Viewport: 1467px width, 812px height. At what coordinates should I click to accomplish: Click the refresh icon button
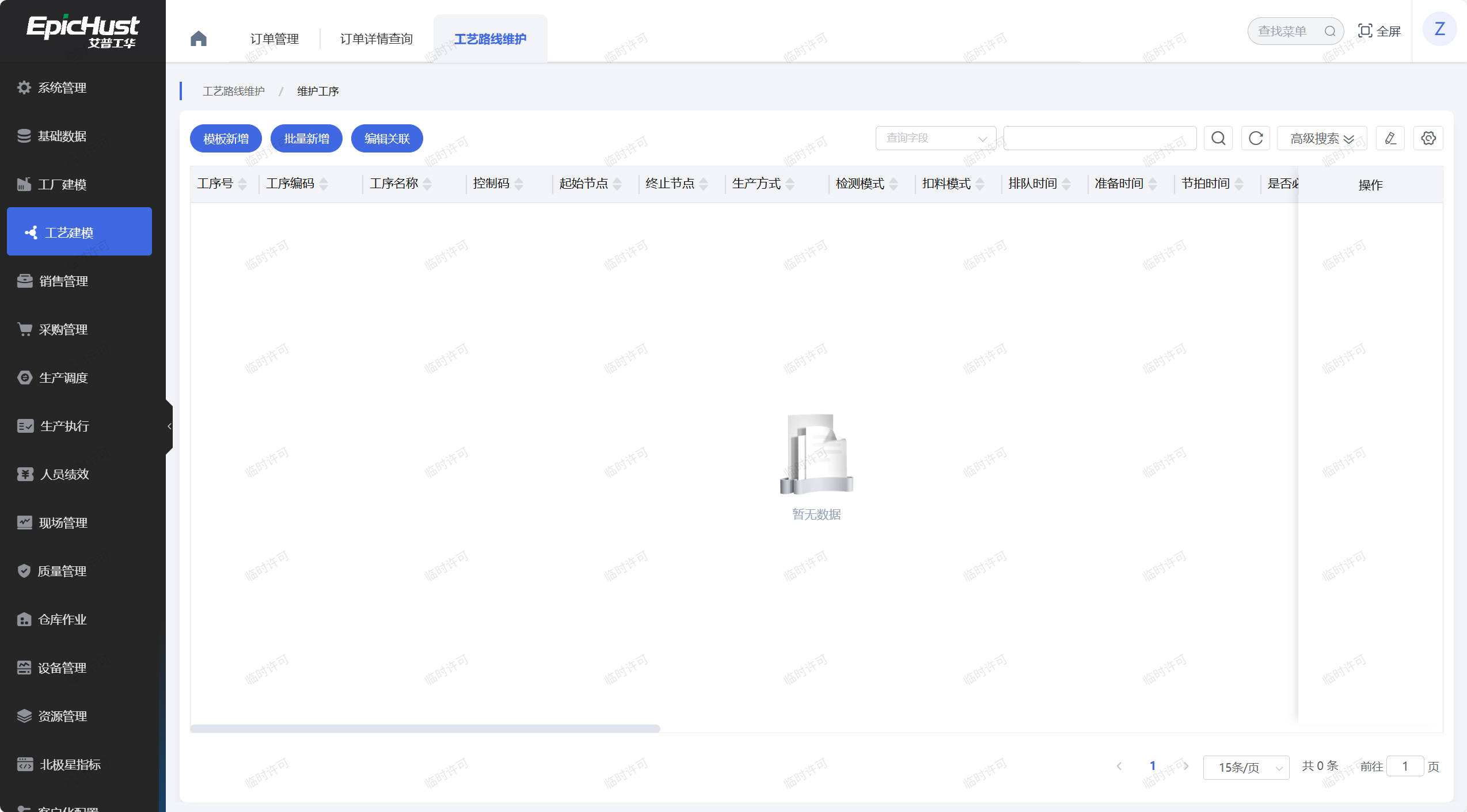(x=1256, y=138)
